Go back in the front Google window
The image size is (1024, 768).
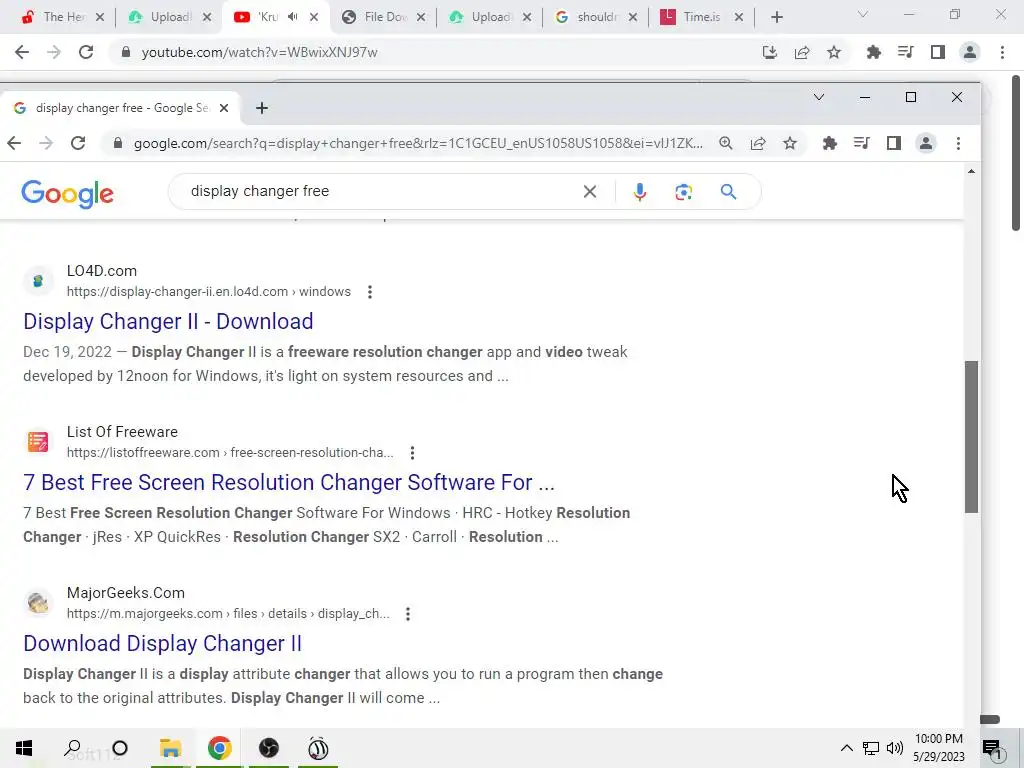[14, 143]
